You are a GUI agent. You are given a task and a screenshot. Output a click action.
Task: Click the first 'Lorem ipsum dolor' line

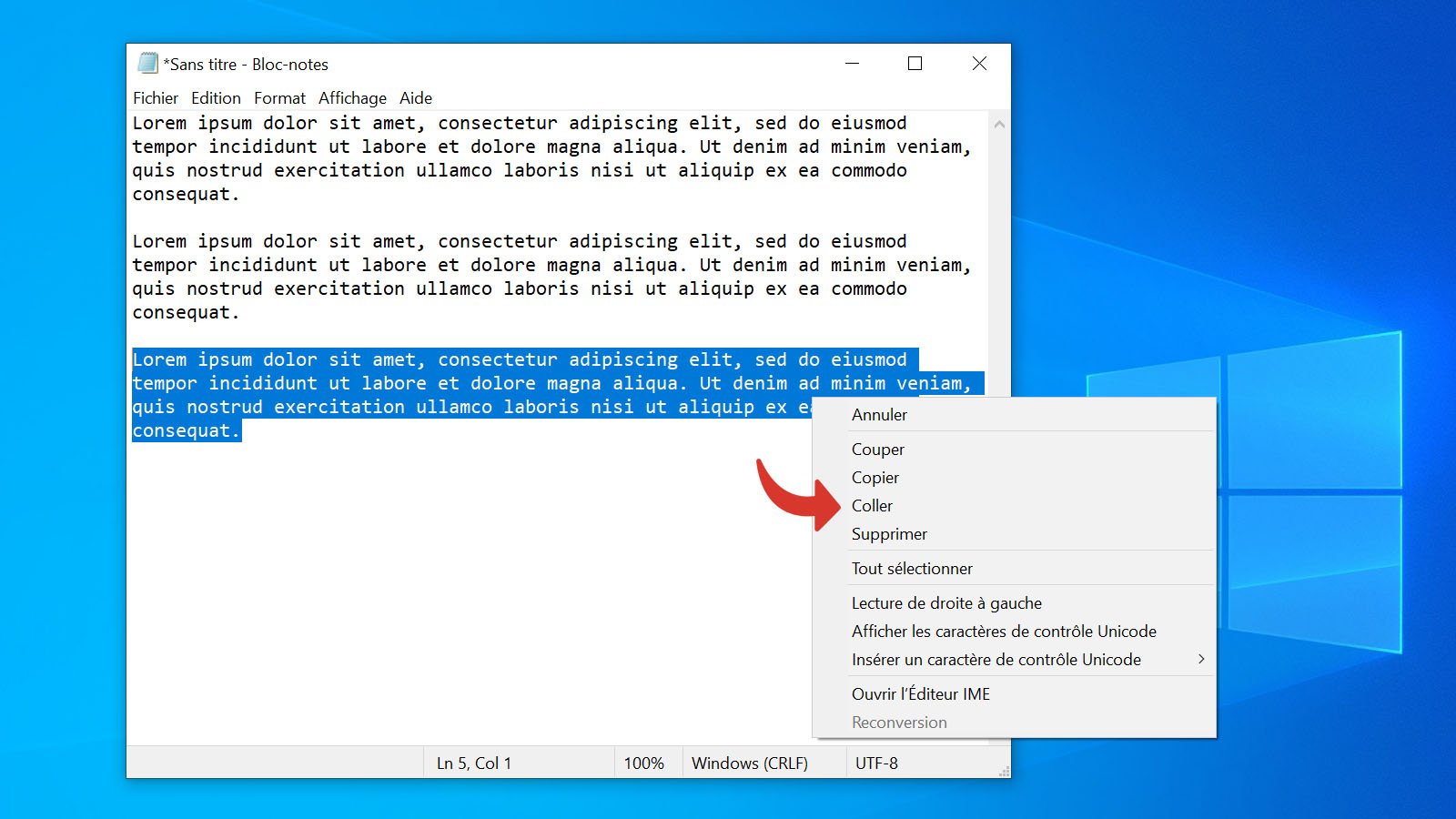point(520,123)
